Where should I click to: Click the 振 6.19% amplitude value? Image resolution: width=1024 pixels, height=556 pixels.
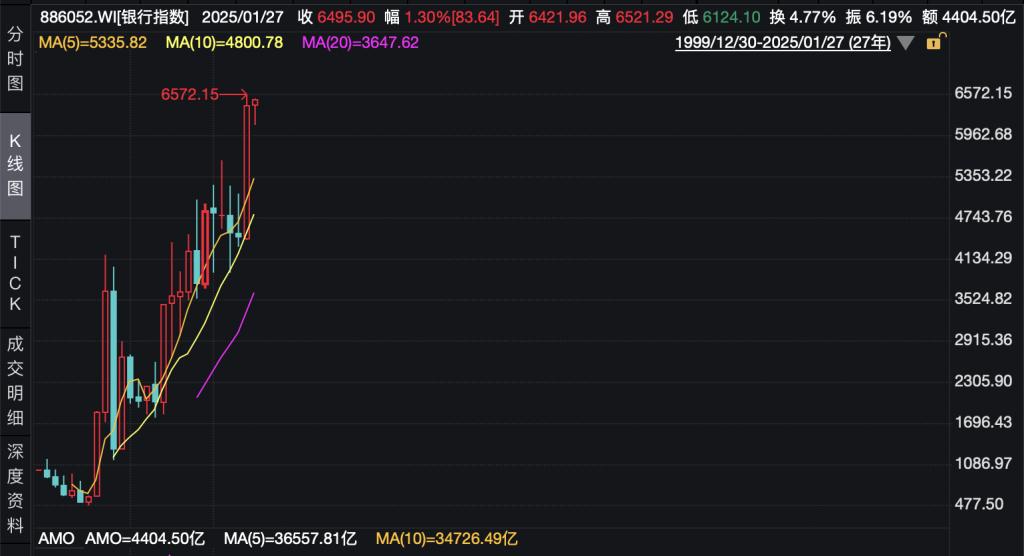pos(878,18)
